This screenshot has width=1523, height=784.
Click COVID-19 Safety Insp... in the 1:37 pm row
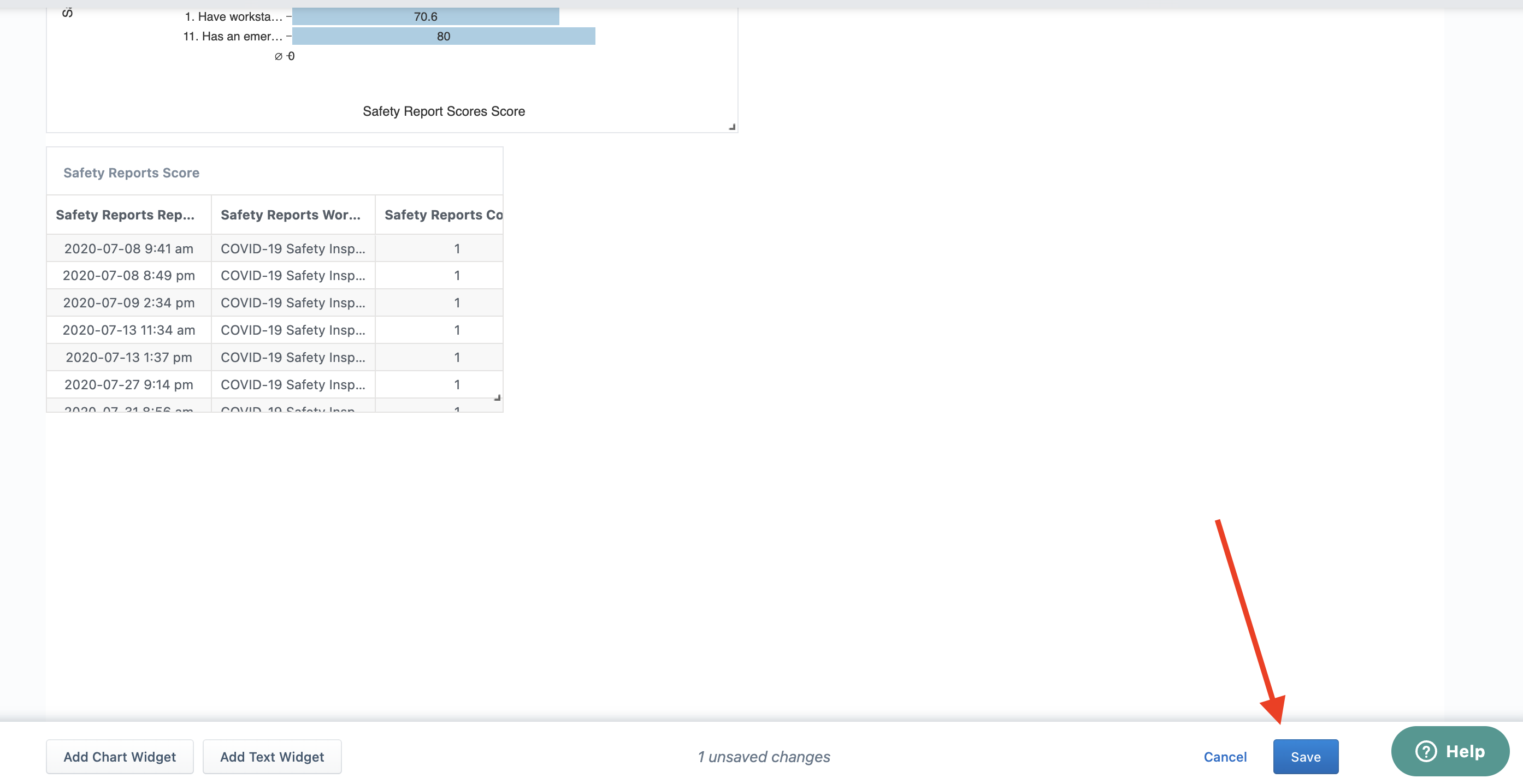pyautogui.click(x=293, y=357)
